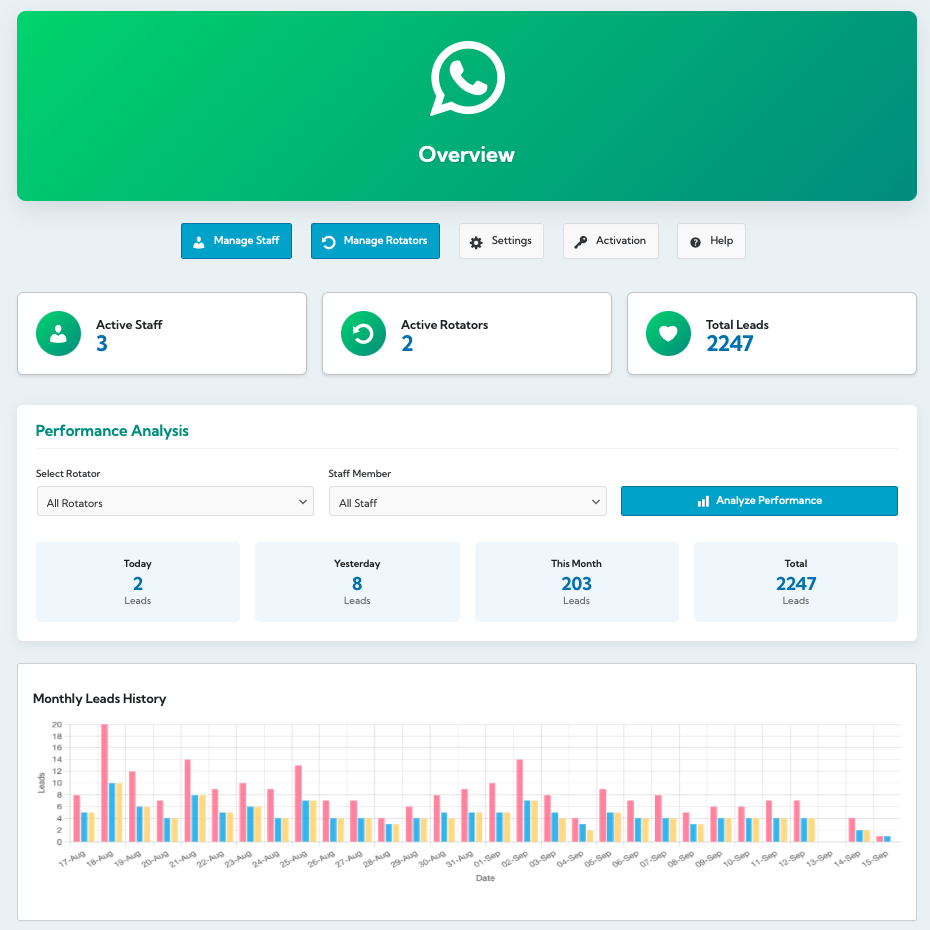Click the Leads y-axis title

tap(42, 783)
